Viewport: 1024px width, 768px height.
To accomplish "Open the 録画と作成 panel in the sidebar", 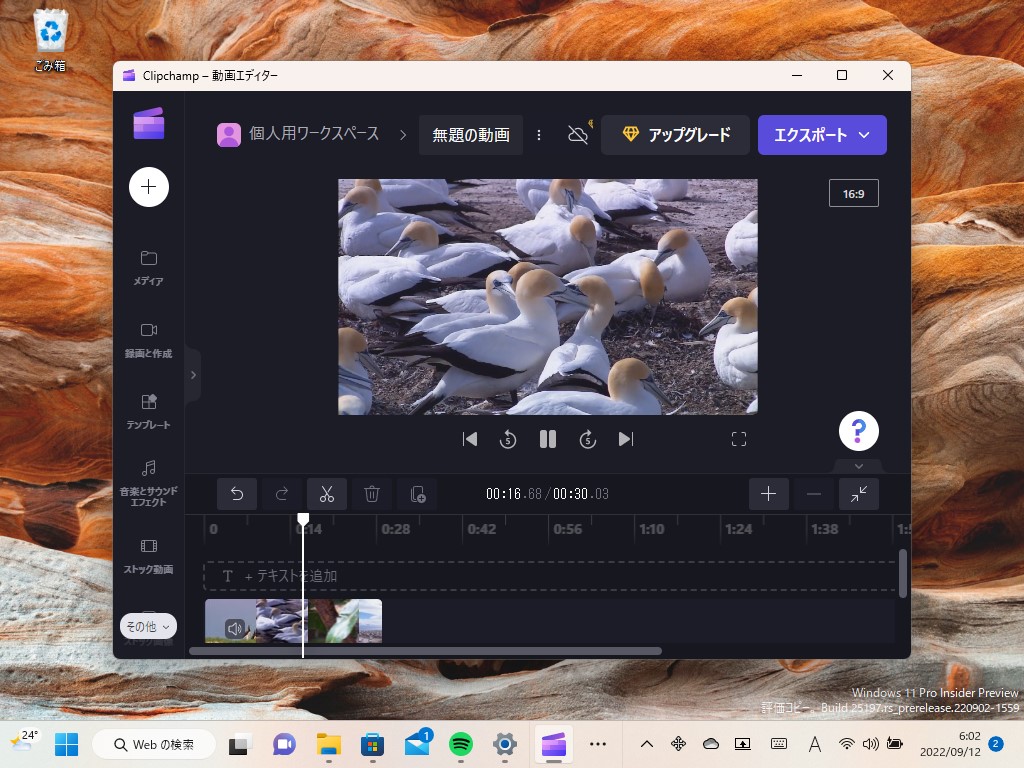I will pos(148,337).
